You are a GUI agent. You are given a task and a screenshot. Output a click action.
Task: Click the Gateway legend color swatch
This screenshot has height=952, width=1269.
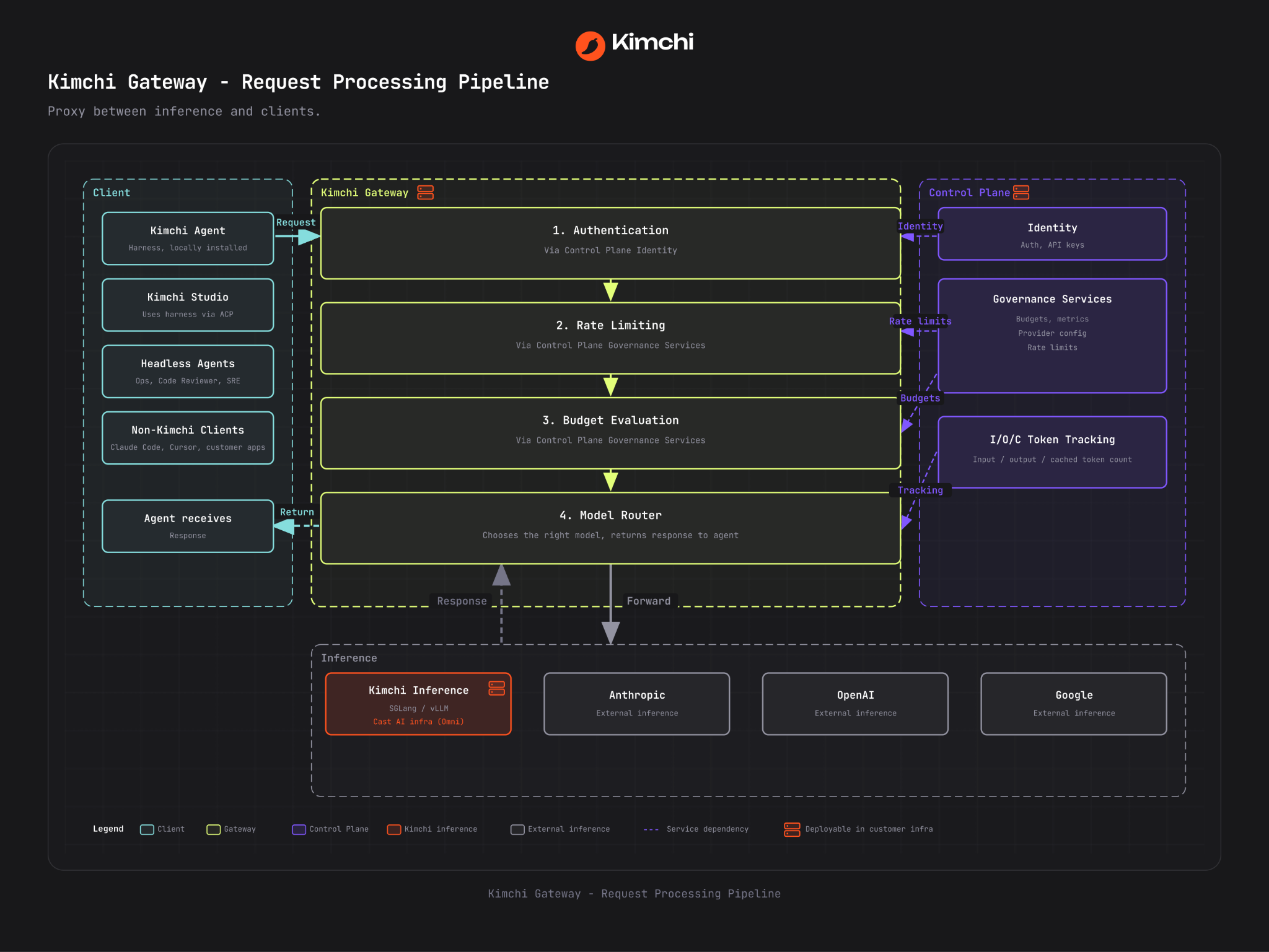tap(213, 829)
